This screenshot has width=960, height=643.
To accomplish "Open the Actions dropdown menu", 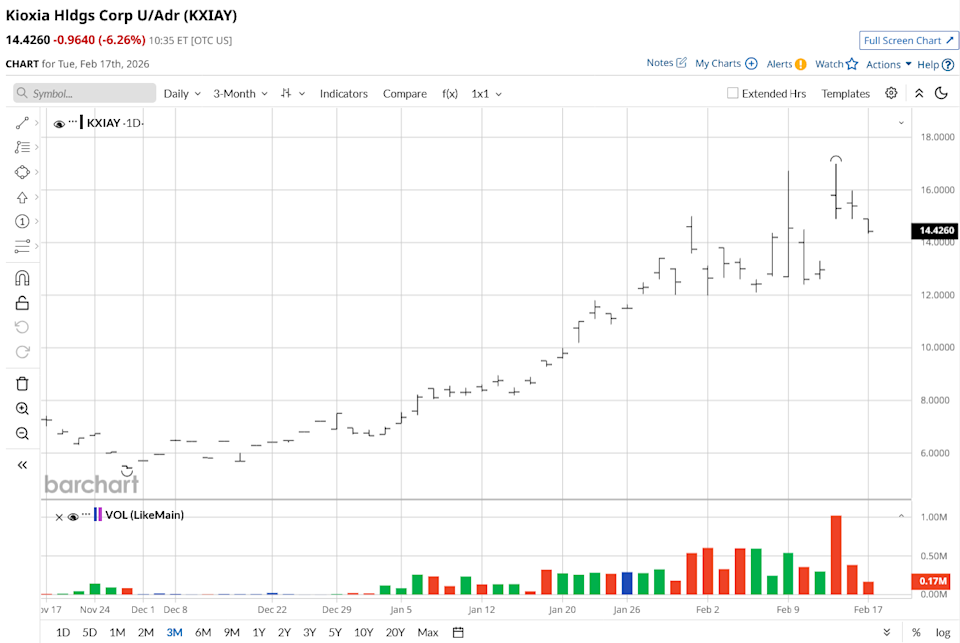I will 886,62.
